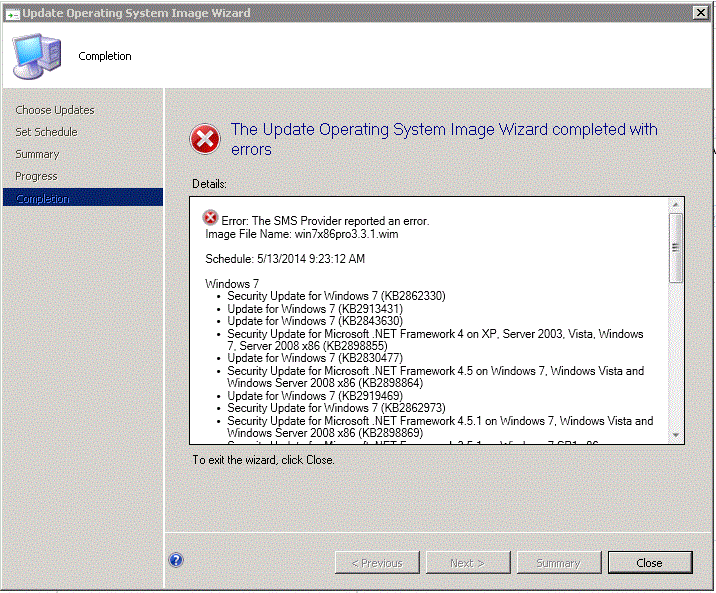Click the details scrollbar up arrow
The height and width of the screenshot is (593, 716).
tap(676, 205)
